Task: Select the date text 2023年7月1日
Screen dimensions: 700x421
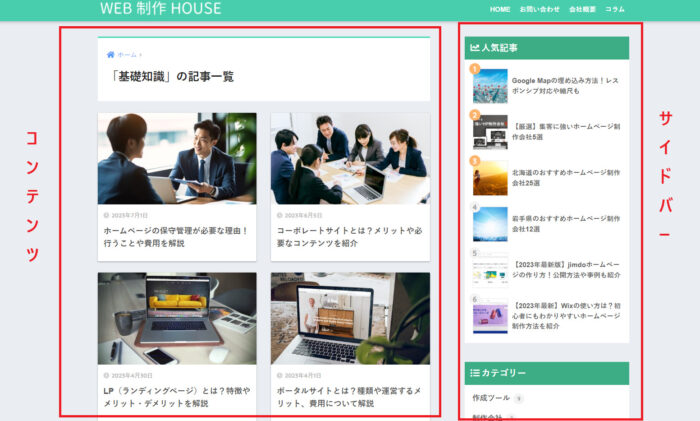Action: pyautogui.click(x=129, y=215)
